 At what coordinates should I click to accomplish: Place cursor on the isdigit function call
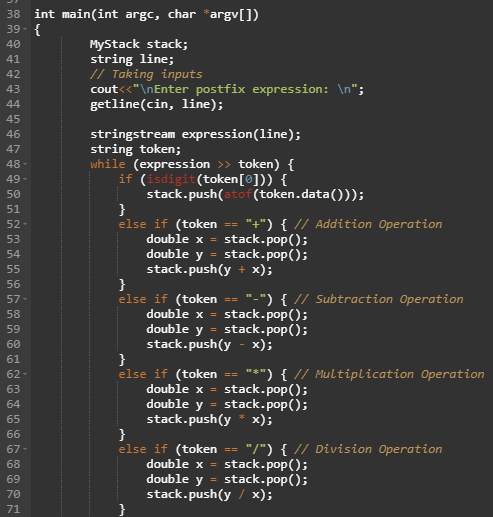[x=171, y=179]
